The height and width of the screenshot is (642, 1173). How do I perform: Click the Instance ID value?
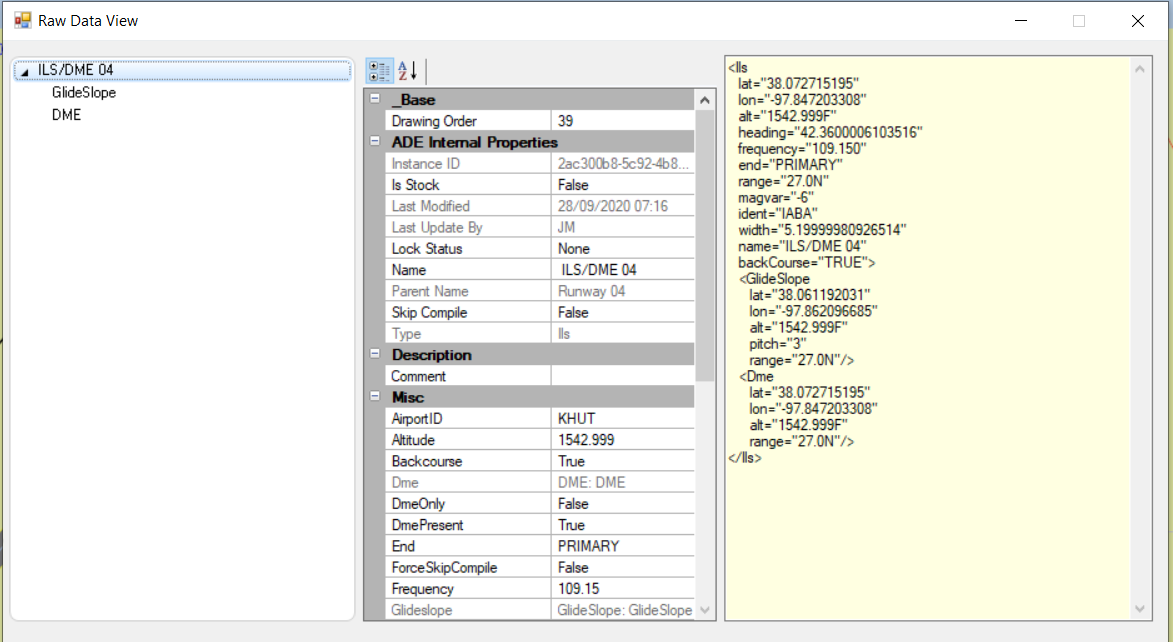tap(622, 163)
